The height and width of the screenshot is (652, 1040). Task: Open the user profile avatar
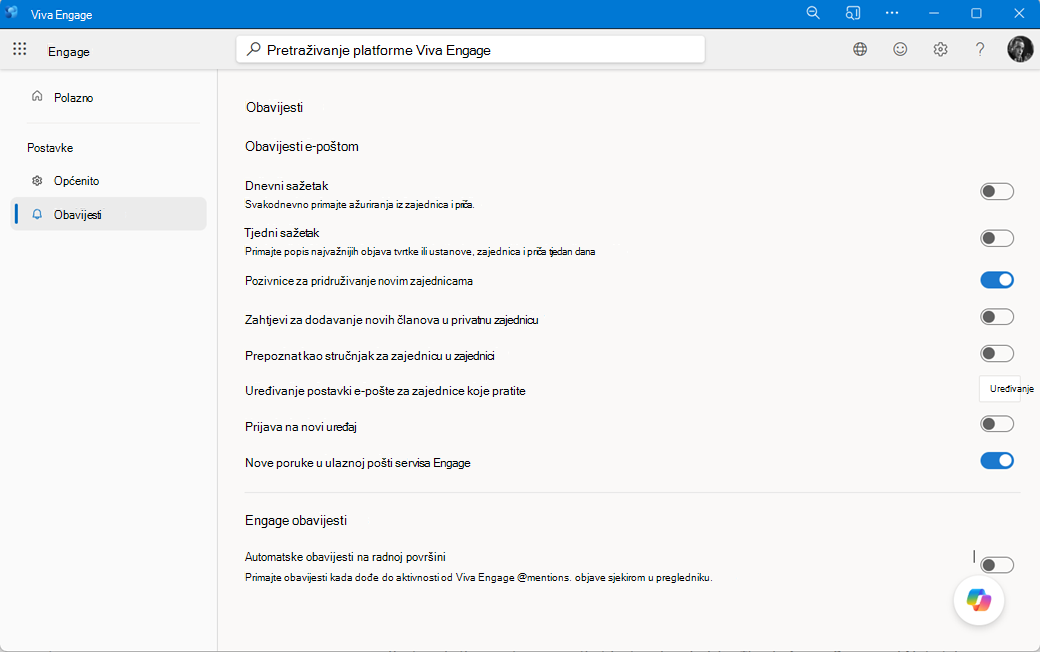[1020, 49]
